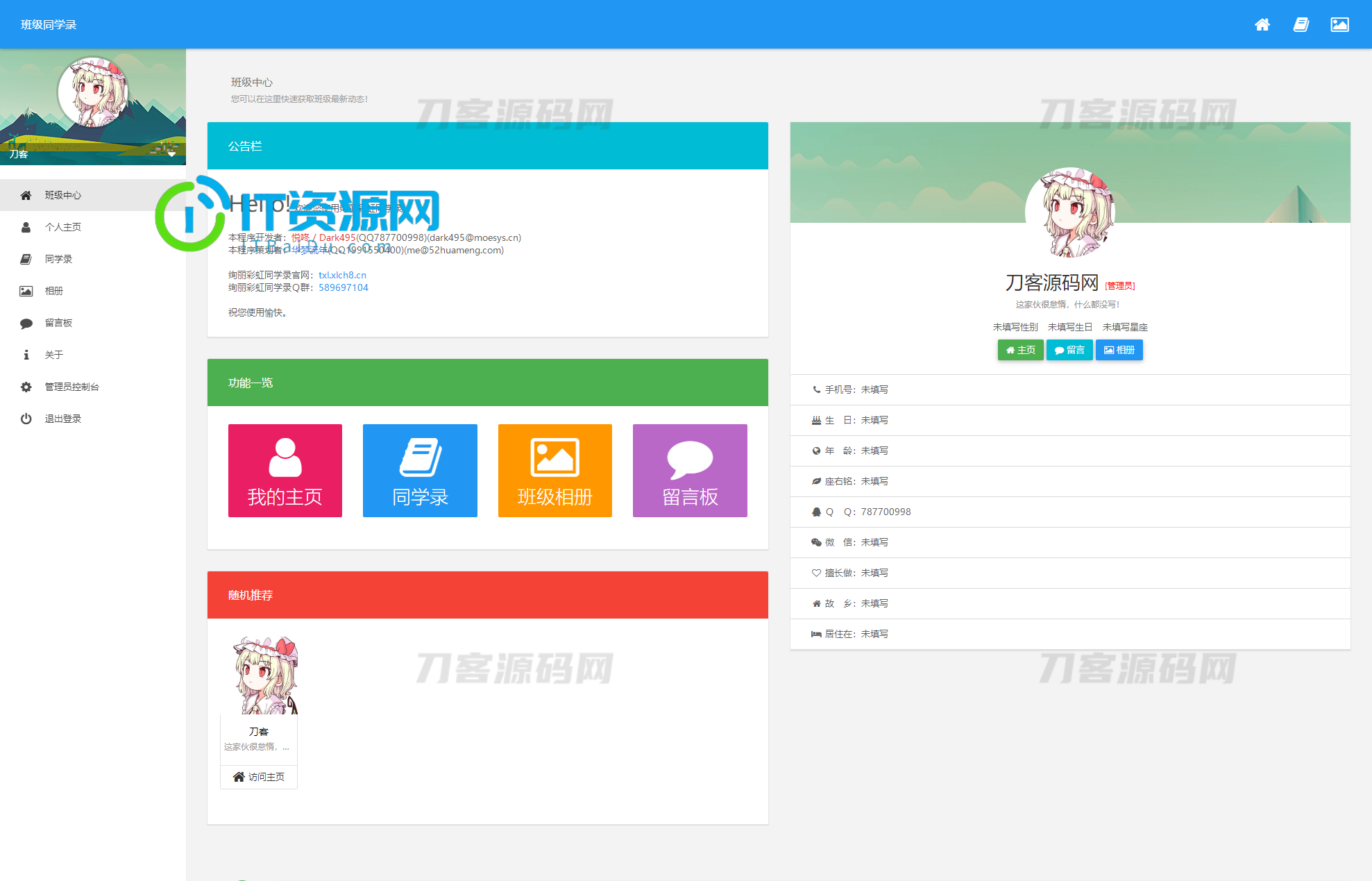Open the orange 班级相册 tile
Viewport: 1372px width, 881px height.
click(555, 471)
